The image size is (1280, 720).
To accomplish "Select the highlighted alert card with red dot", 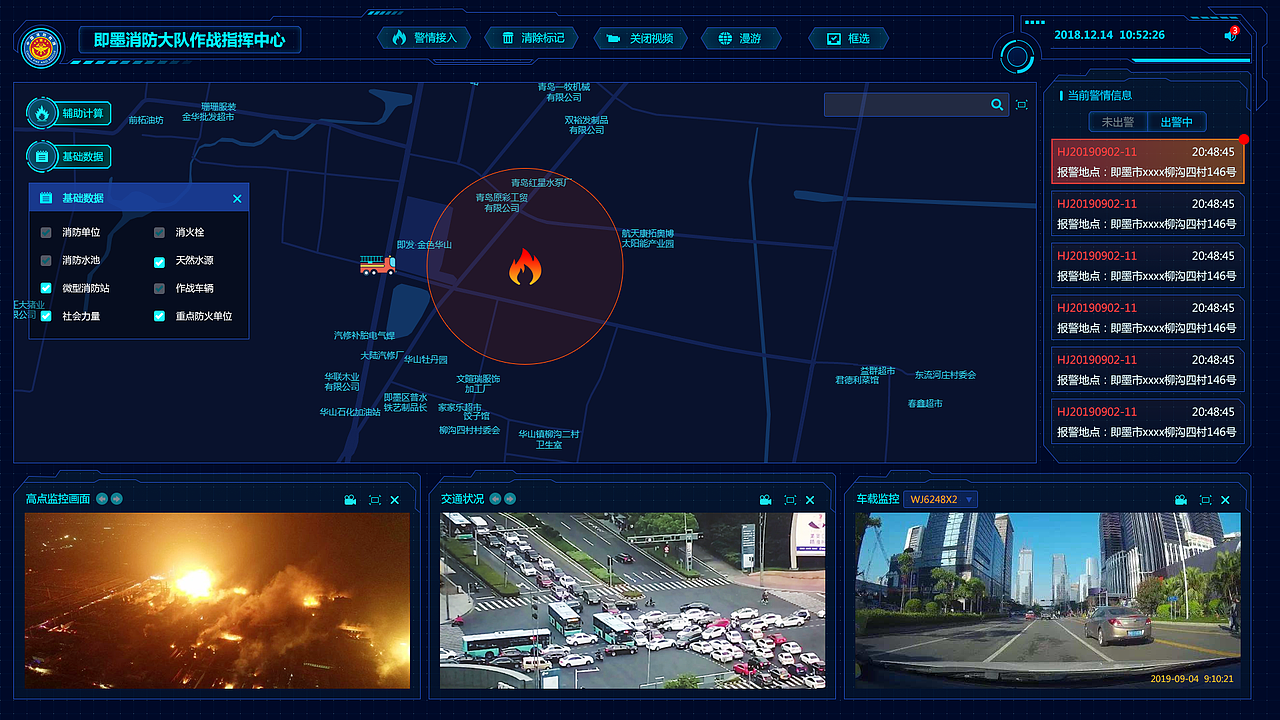I will pos(1147,162).
